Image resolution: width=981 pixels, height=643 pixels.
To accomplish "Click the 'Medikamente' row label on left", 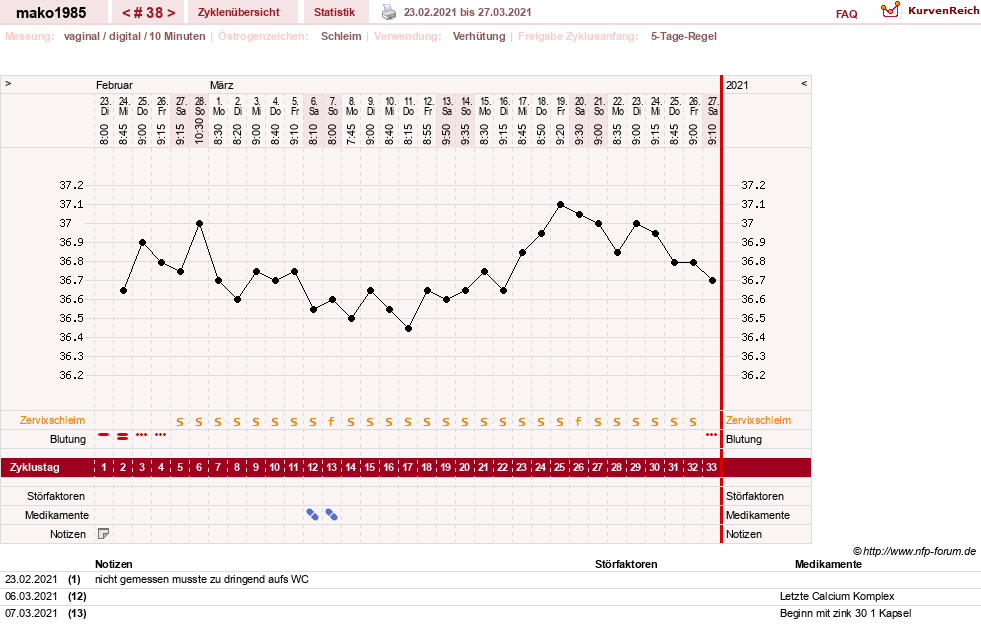I will 57,515.
